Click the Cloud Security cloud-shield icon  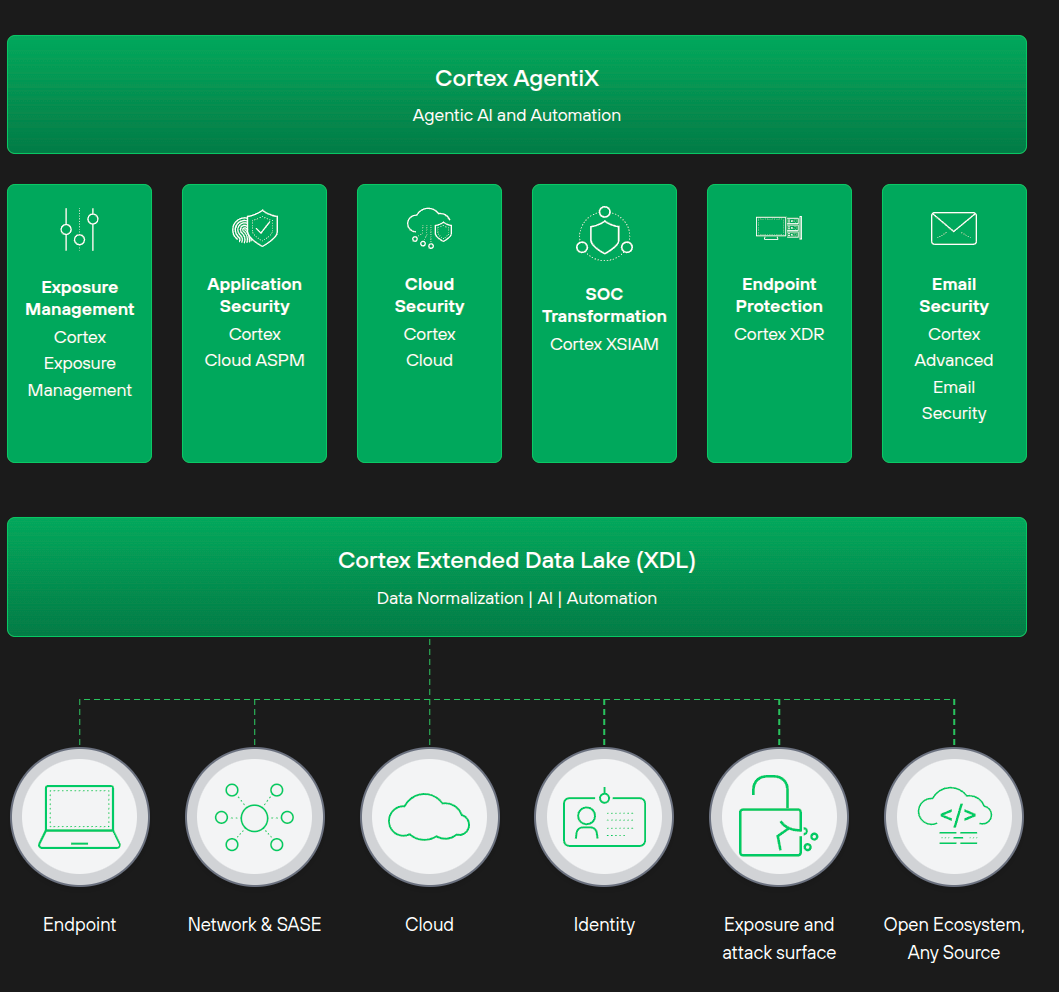[x=430, y=228]
